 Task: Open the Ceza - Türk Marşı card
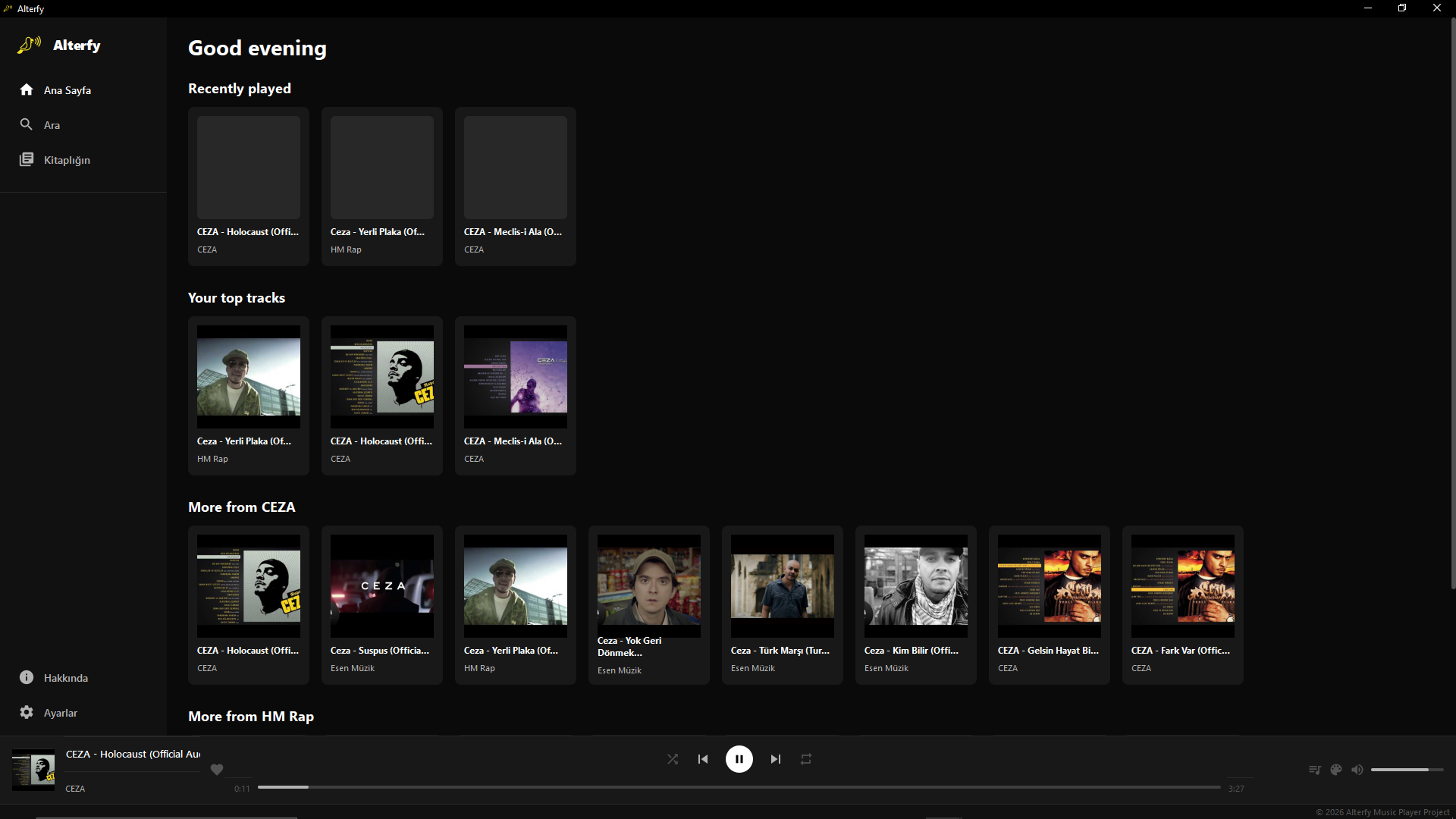pos(783,605)
